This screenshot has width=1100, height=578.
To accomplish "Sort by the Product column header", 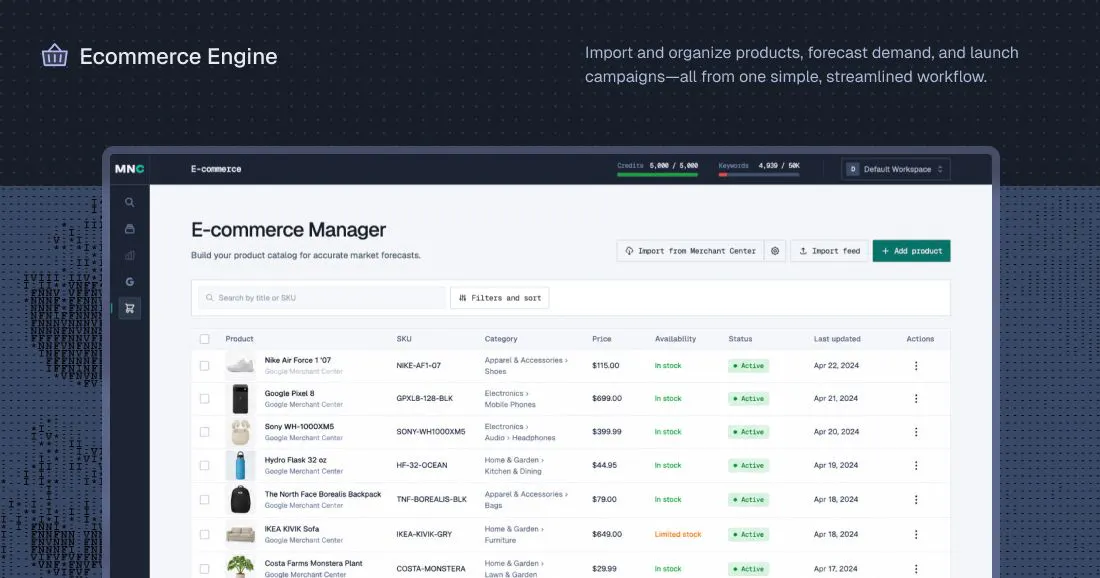I will pyautogui.click(x=239, y=339).
